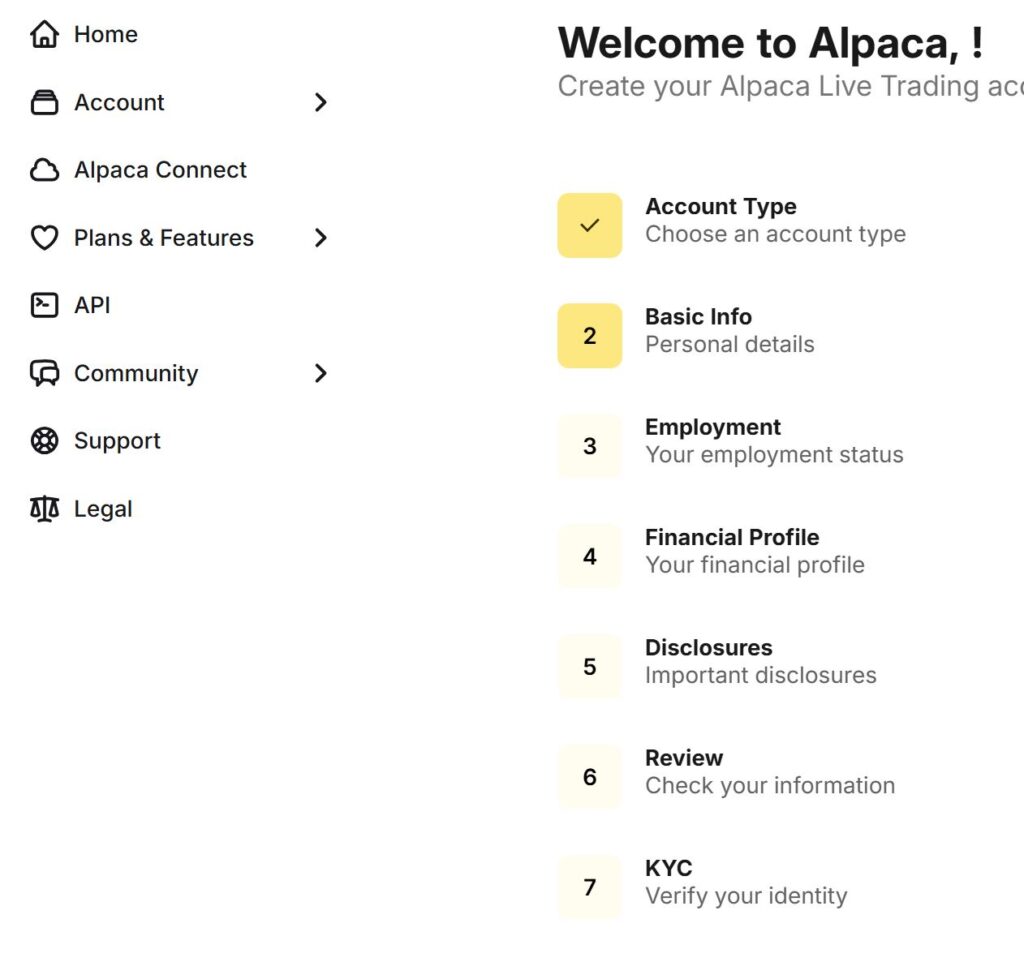Click 'Your financial profile' text
1024x962 pixels.
click(x=754, y=566)
